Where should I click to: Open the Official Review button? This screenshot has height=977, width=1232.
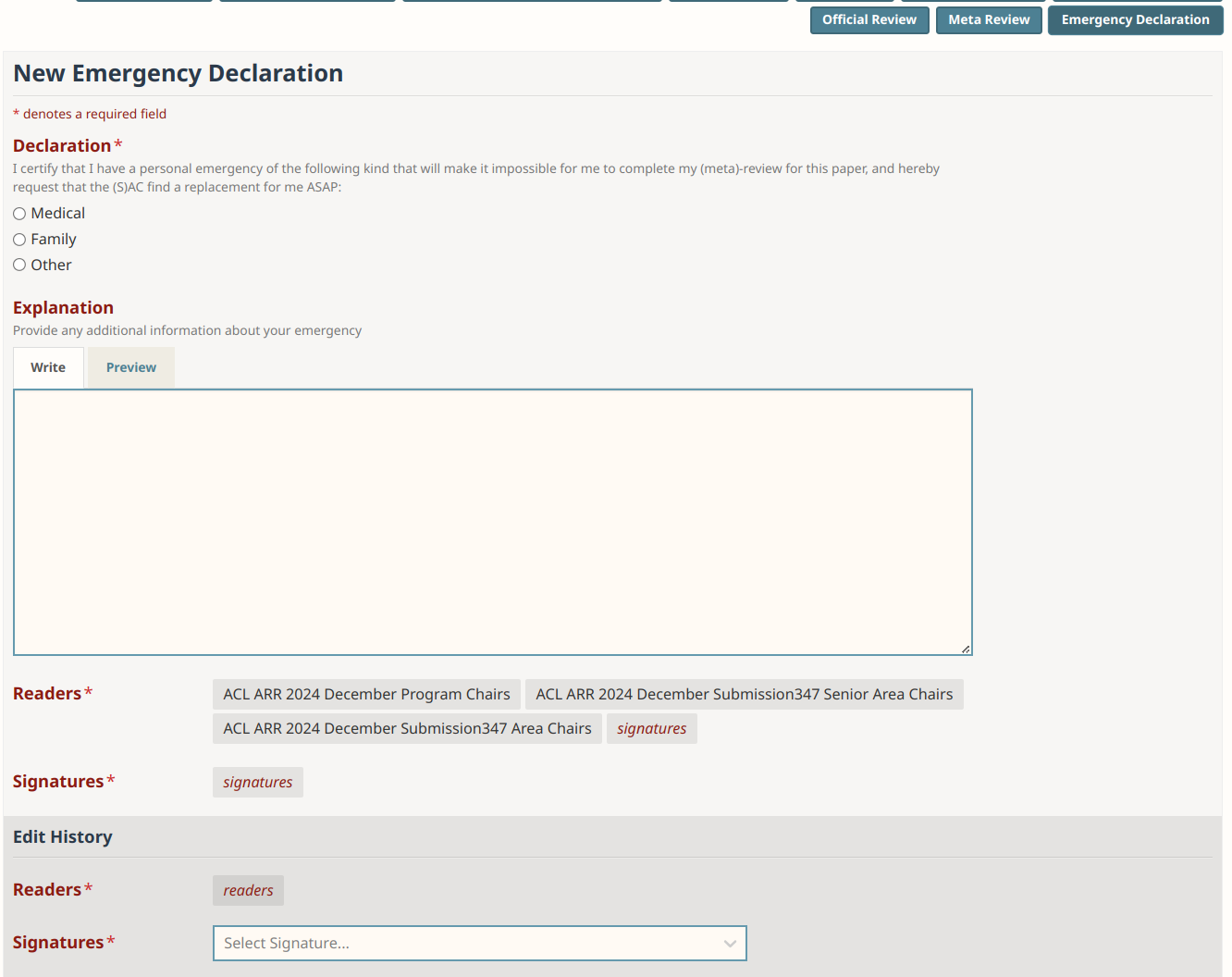pos(869,20)
